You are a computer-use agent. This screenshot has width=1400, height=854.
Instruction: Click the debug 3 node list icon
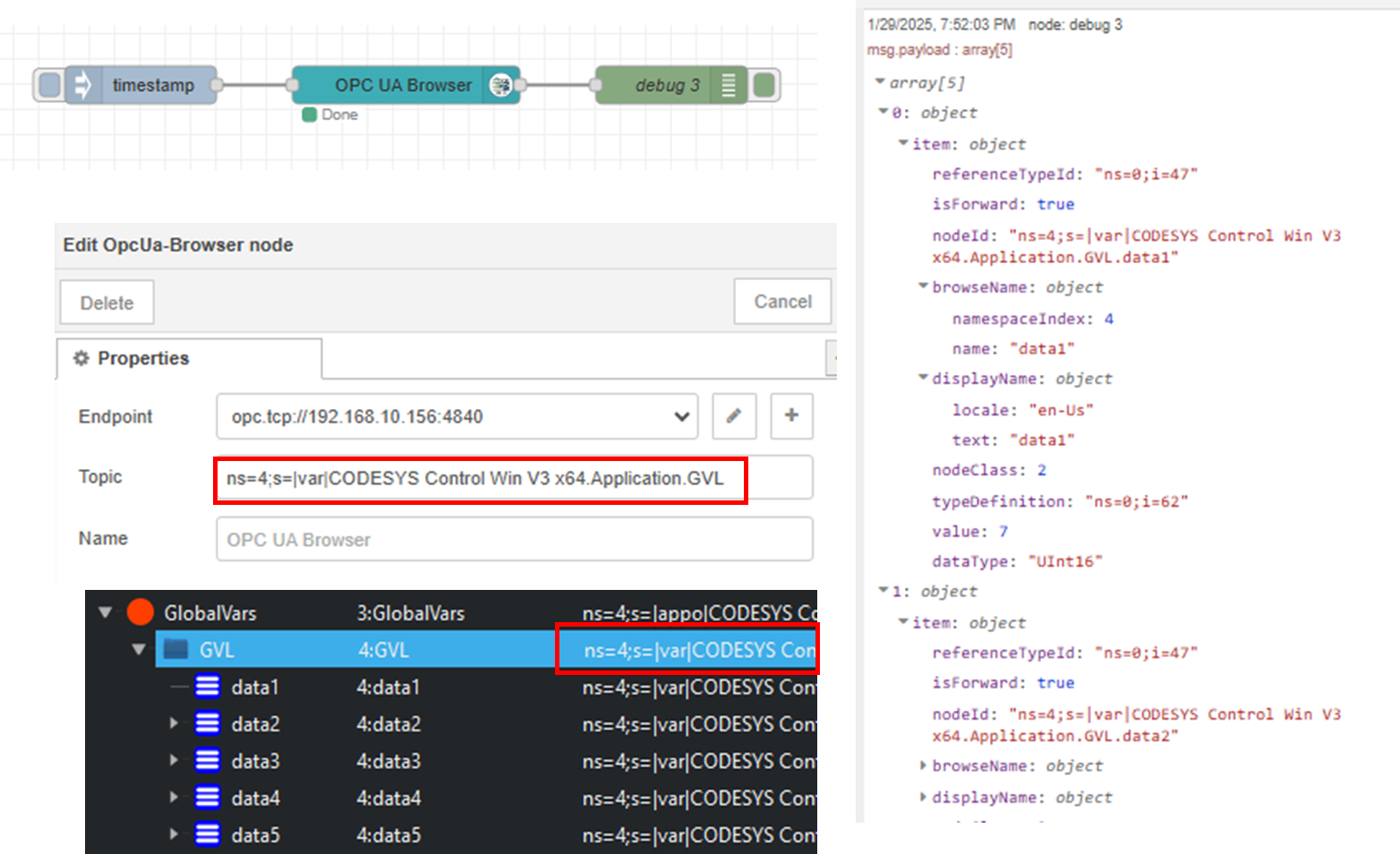tap(729, 85)
